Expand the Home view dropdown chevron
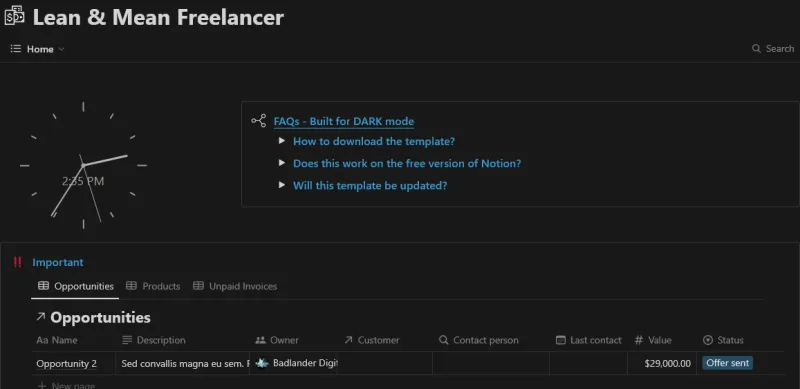The image size is (800, 389). point(61,49)
